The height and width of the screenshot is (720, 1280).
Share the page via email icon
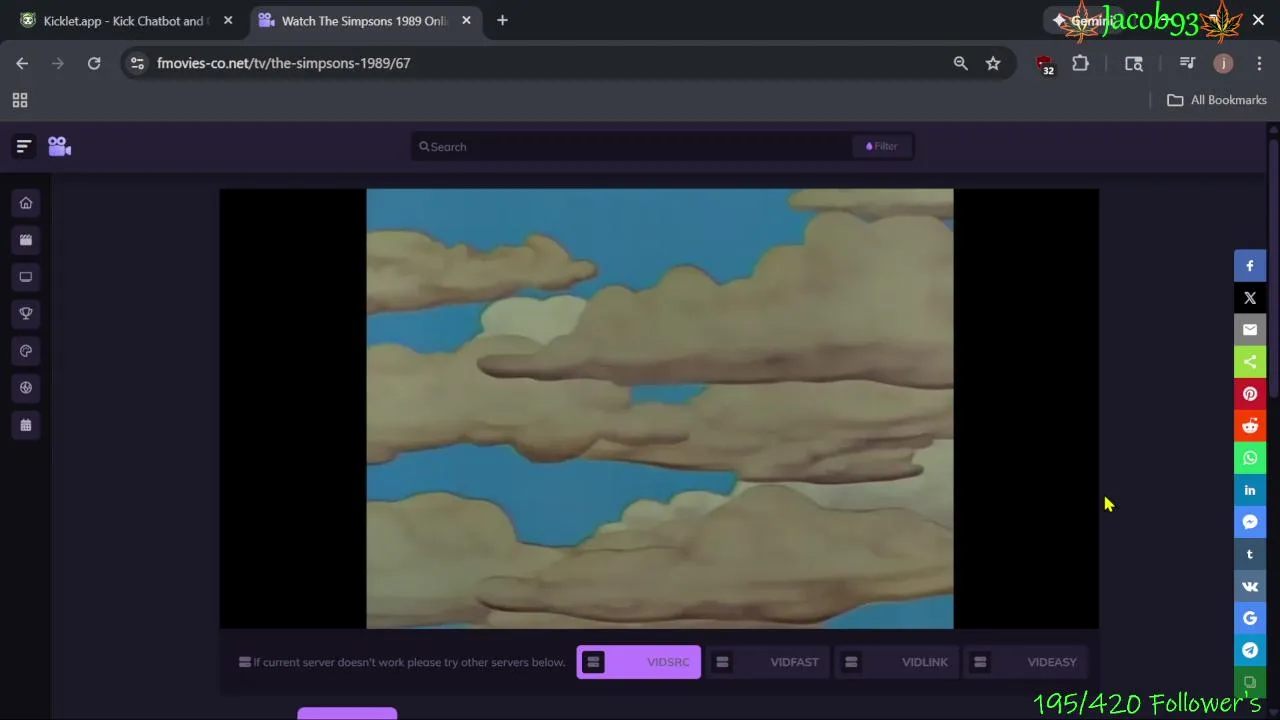[1250, 330]
